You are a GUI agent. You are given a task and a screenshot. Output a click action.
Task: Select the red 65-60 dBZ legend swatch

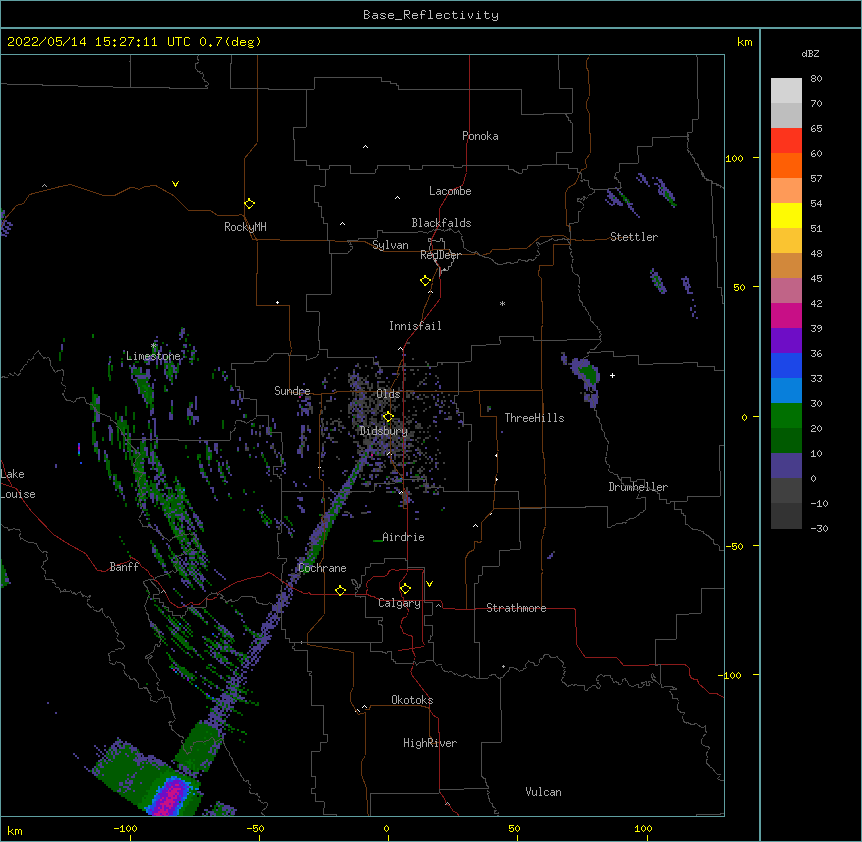(786, 141)
